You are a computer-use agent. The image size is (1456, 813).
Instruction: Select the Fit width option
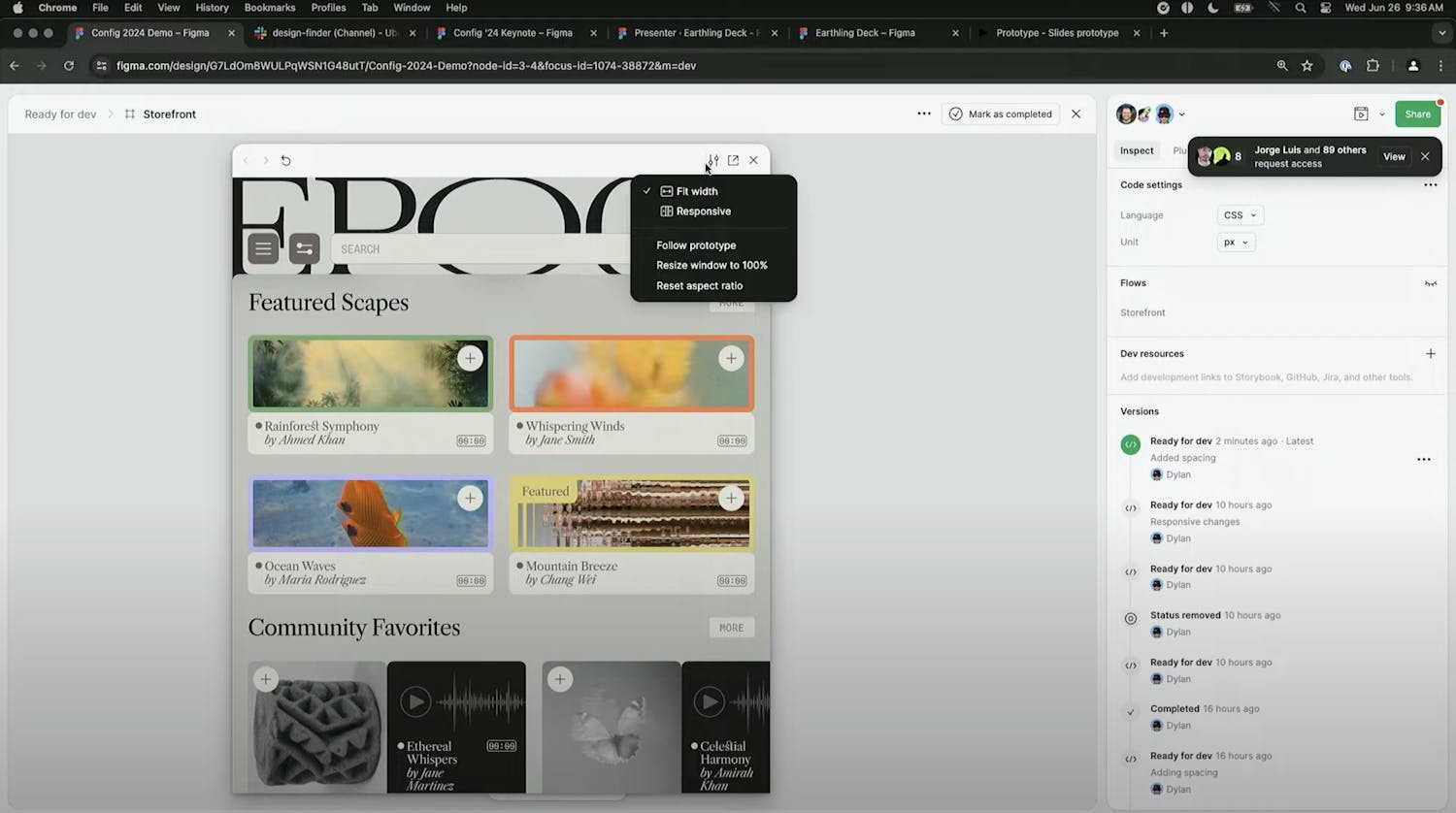[696, 192]
